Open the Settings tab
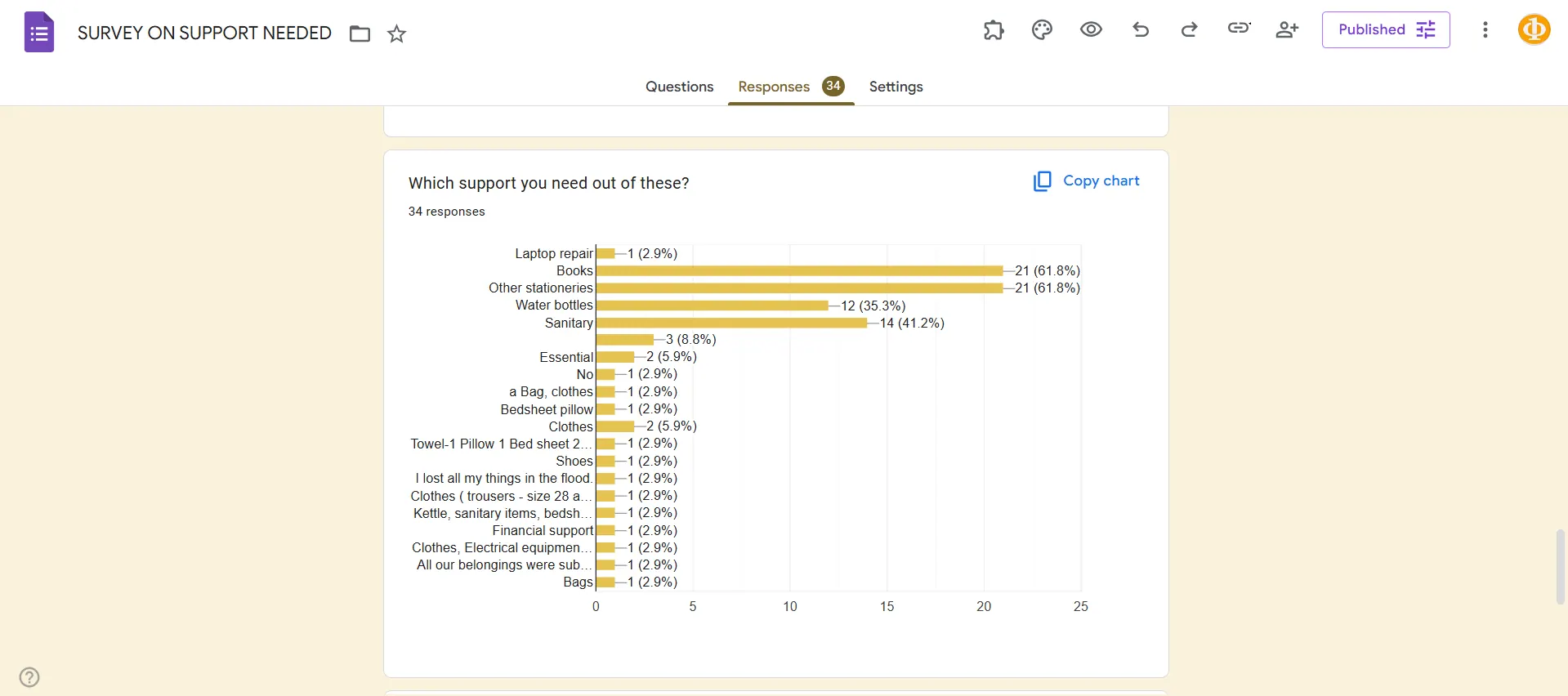 (896, 87)
